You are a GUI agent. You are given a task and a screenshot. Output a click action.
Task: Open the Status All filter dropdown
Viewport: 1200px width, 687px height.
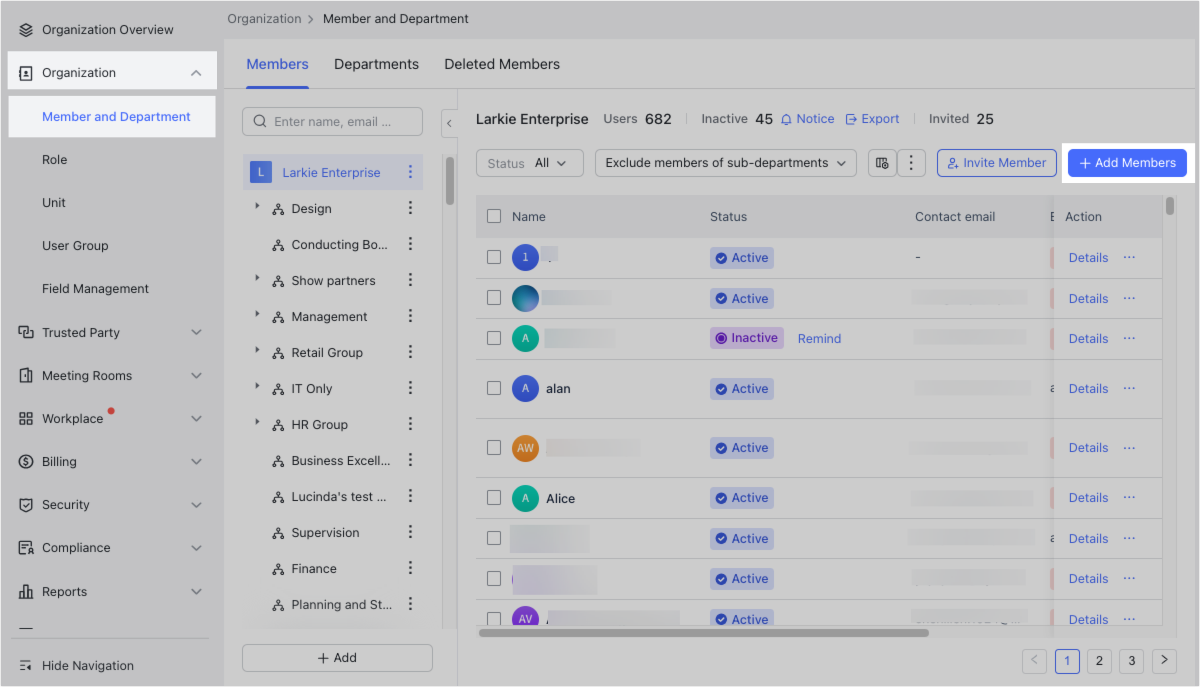(x=529, y=162)
